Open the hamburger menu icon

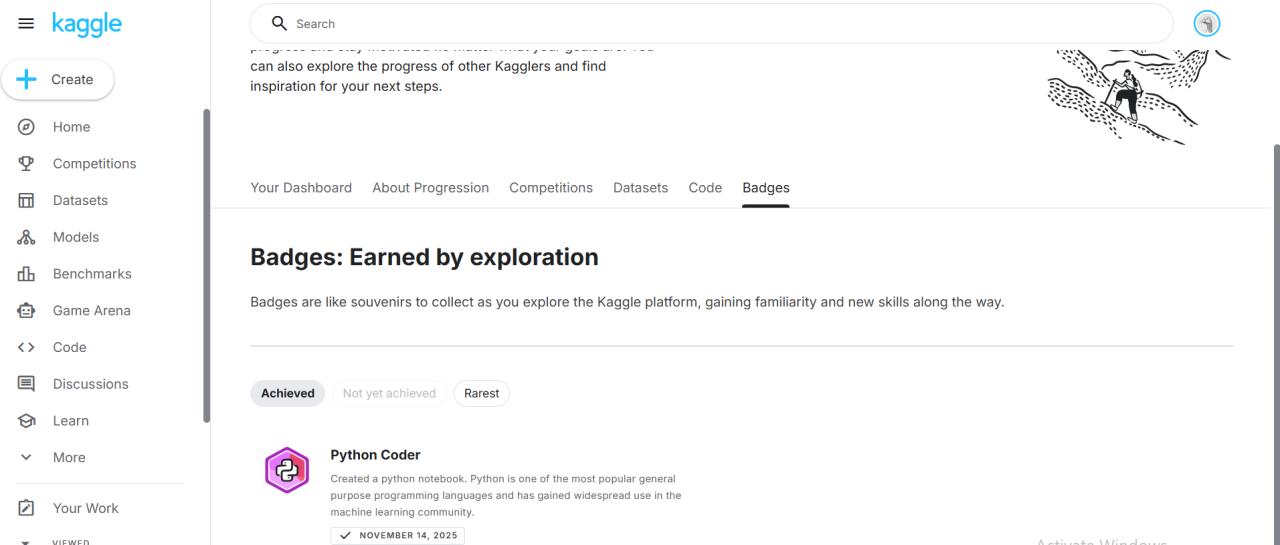[x=26, y=23]
